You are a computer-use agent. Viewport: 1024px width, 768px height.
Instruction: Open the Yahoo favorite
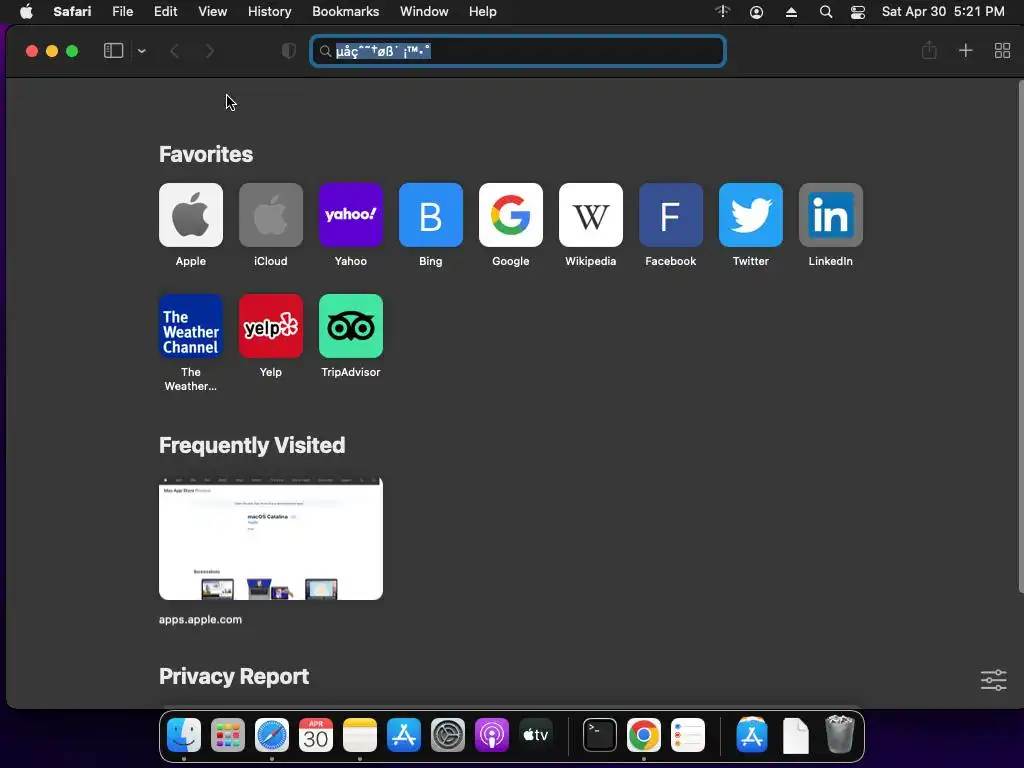pyautogui.click(x=351, y=215)
